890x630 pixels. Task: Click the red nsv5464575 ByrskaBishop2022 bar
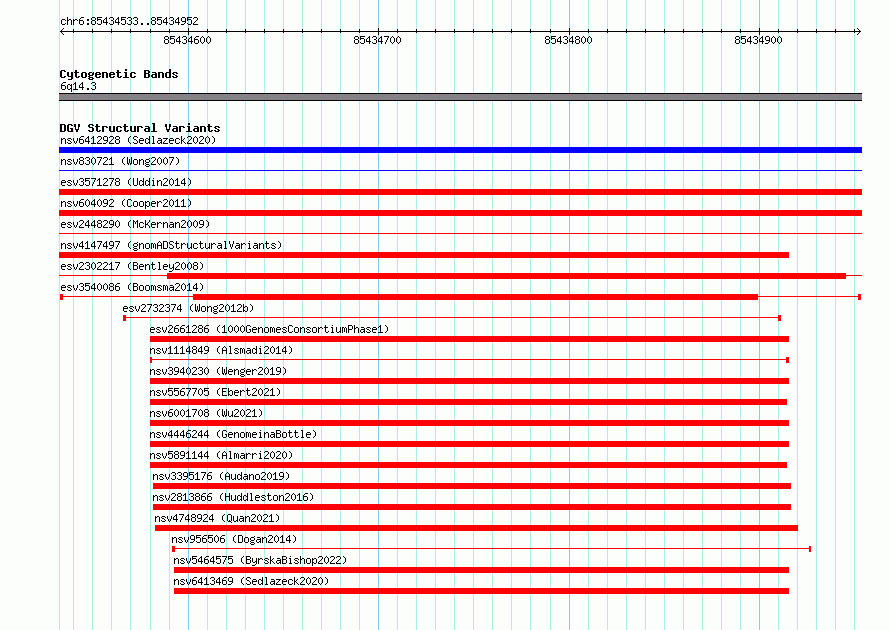(x=481, y=570)
